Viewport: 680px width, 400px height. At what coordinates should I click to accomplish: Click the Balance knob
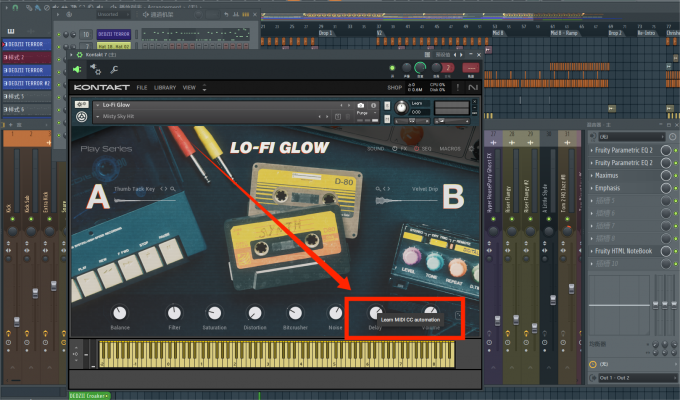(120, 313)
